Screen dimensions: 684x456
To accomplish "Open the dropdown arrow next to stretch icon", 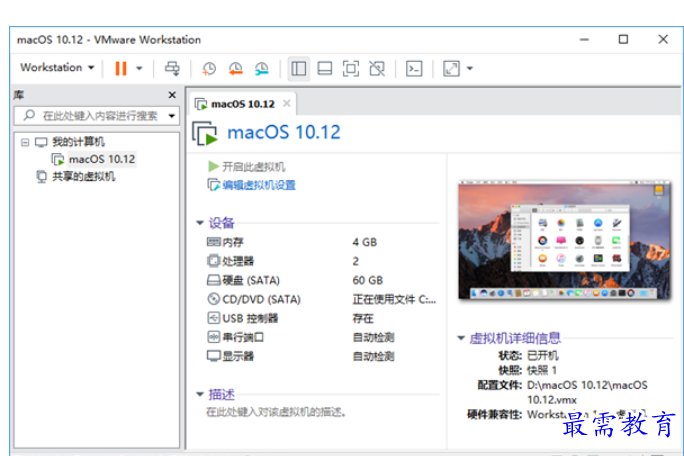I will click(470, 69).
